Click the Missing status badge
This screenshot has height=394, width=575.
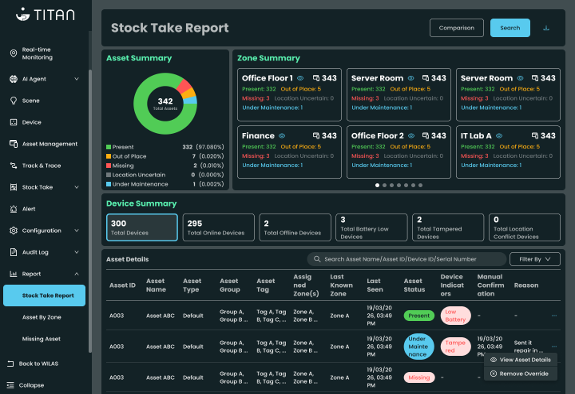pos(419,377)
